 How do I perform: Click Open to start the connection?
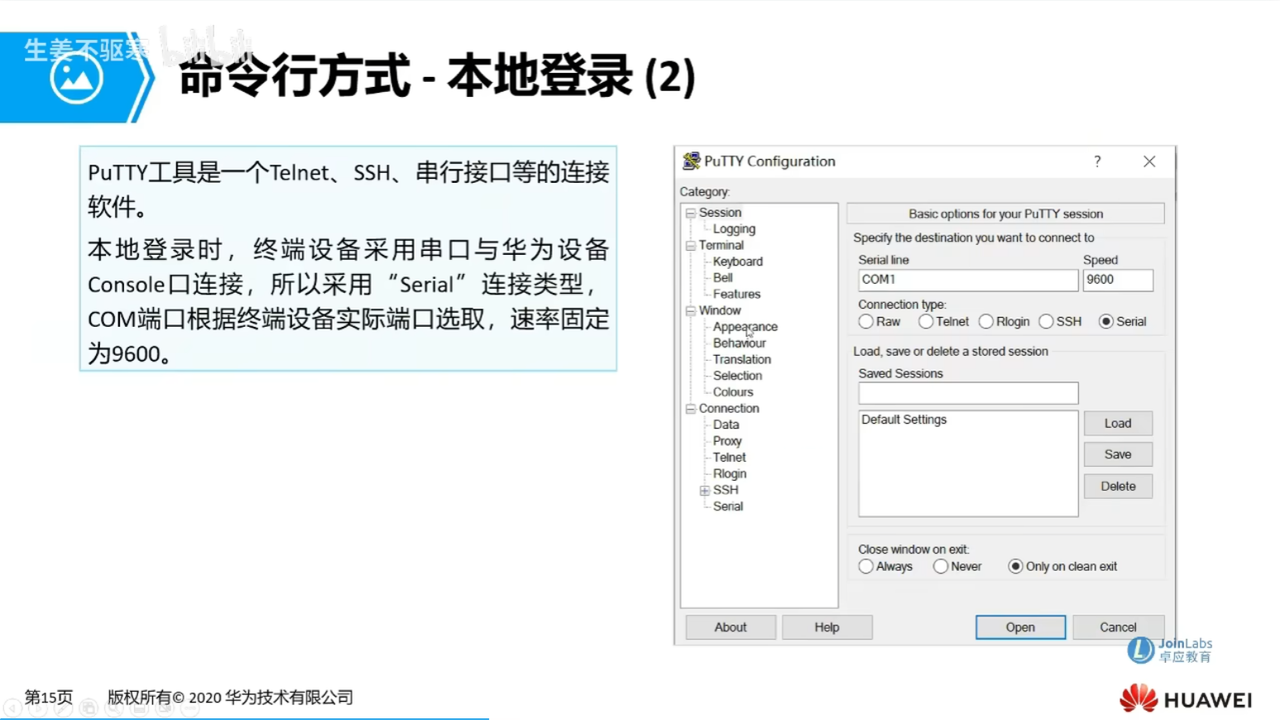coord(1020,627)
